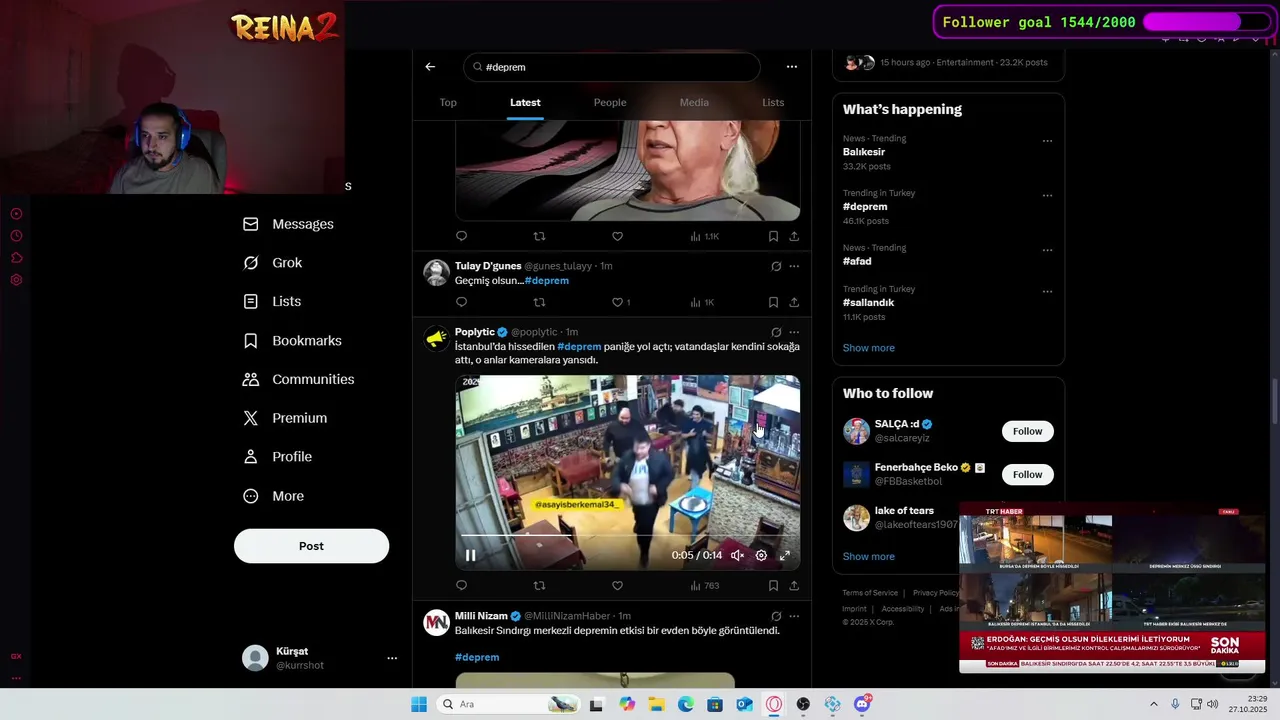
Task: Open the People tab
Action: [610, 102]
